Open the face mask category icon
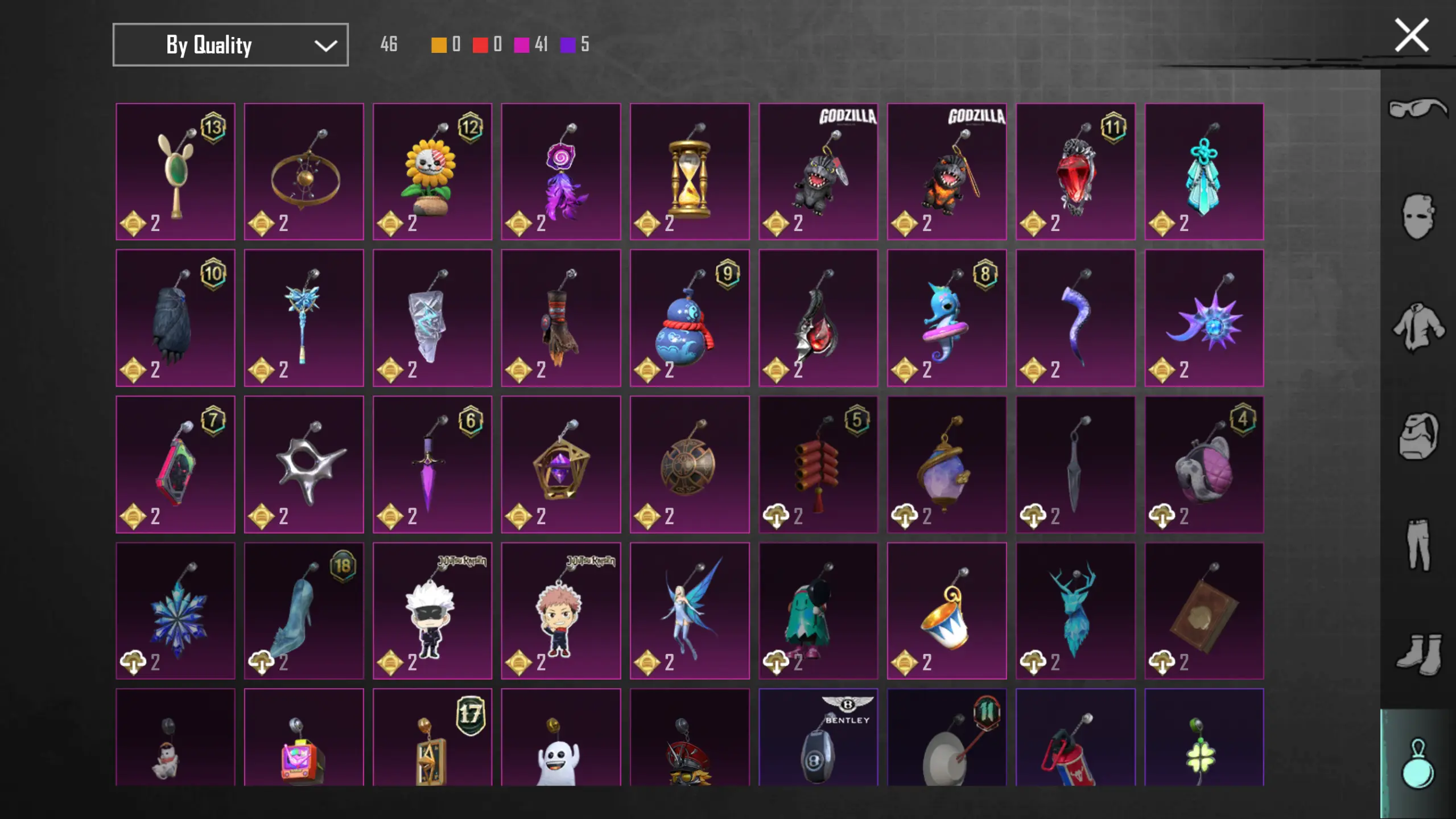Image resolution: width=1456 pixels, height=819 pixels. pyautogui.click(x=1418, y=216)
